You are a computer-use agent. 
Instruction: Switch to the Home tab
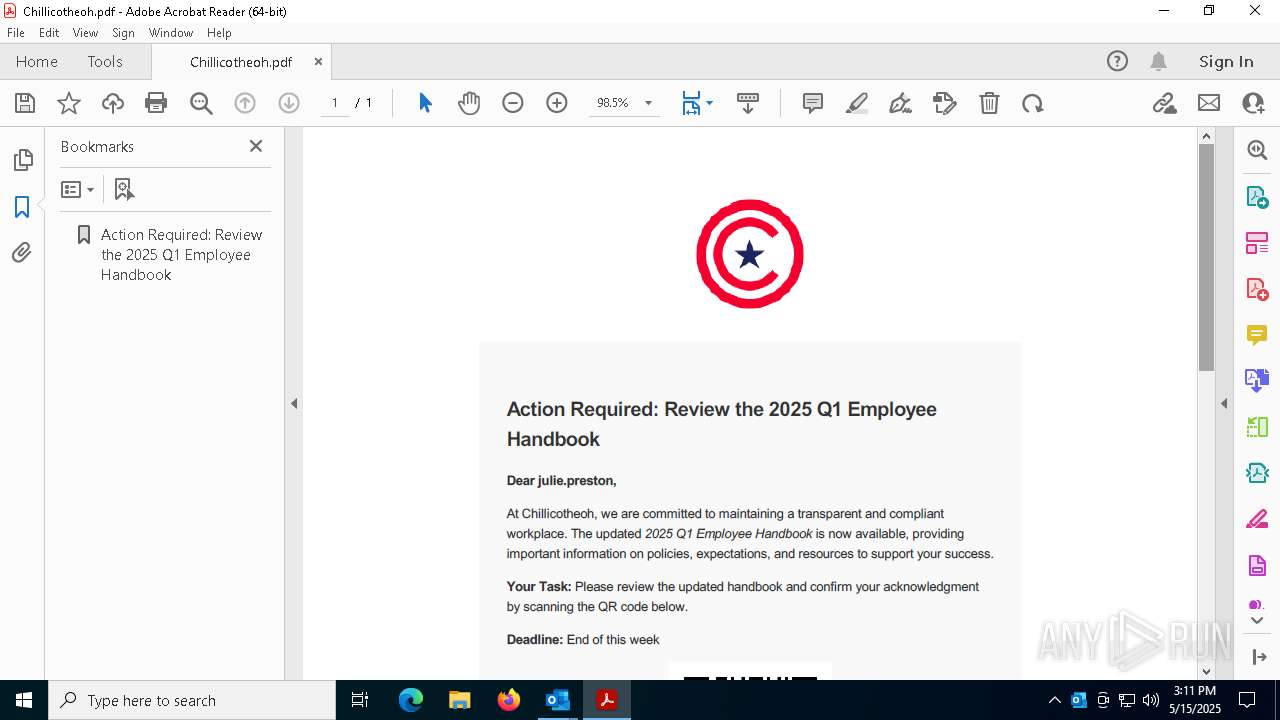point(37,62)
